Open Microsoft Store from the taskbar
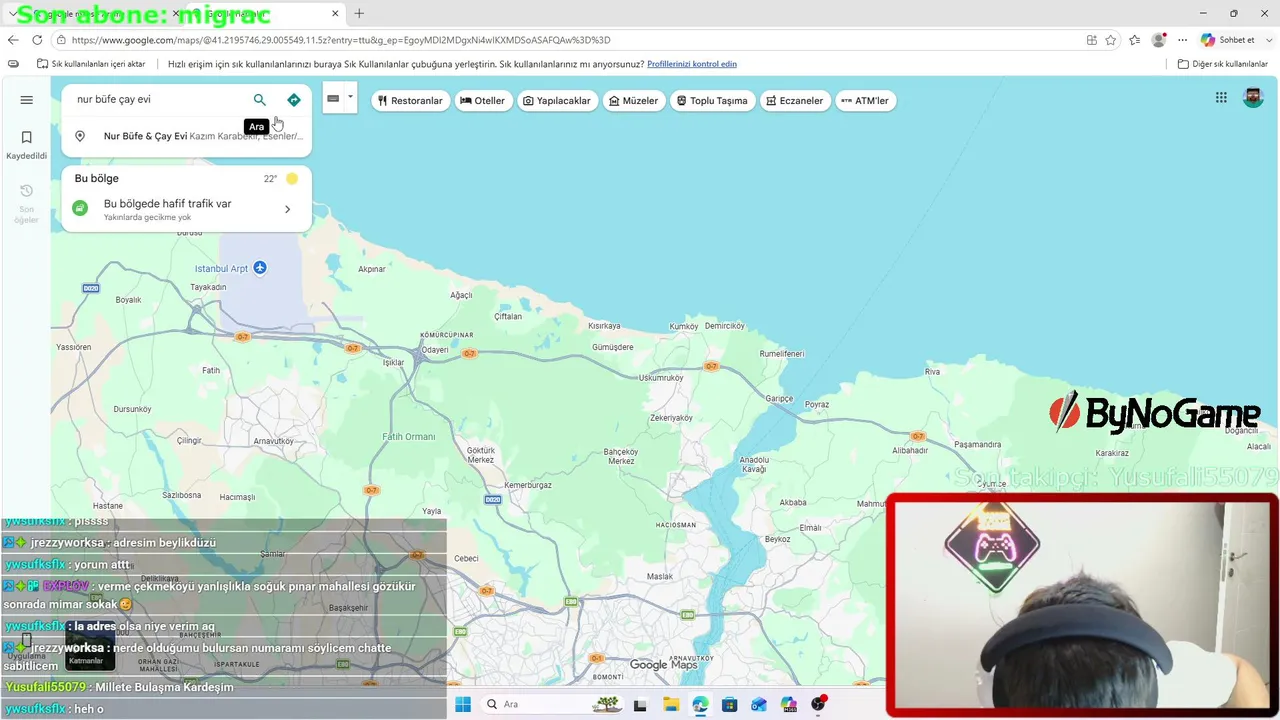Image resolution: width=1280 pixels, height=720 pixels. pyautogui.click(x=729, y=704)
